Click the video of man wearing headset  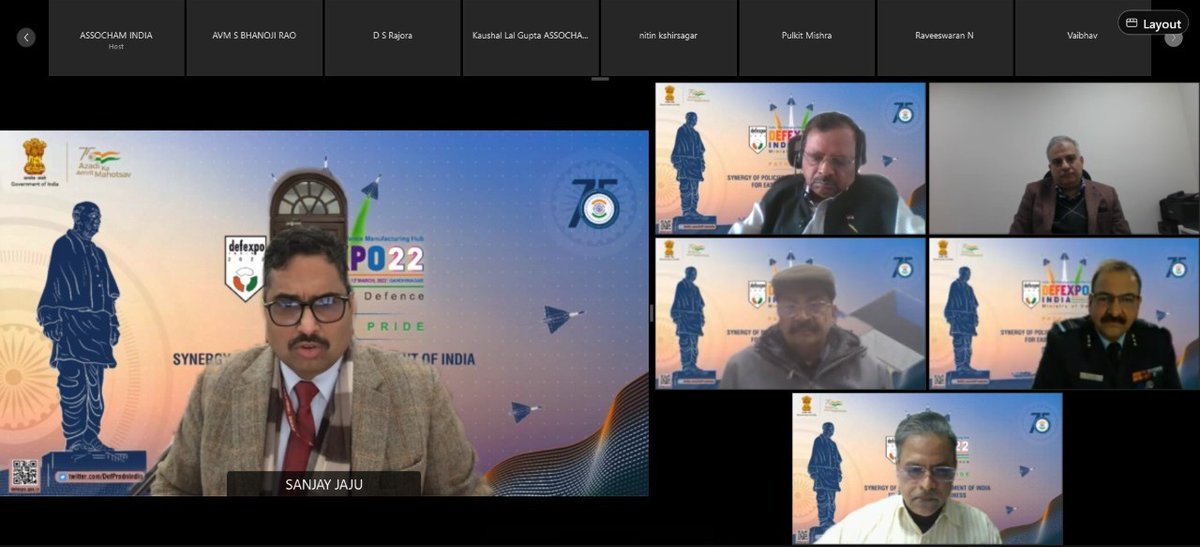(x=790, y=158)
